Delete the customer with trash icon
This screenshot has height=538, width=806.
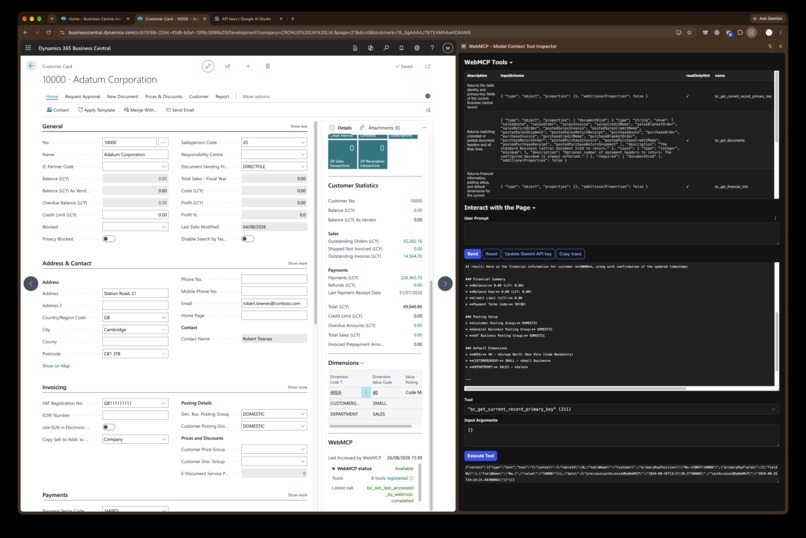click(268, 66)
